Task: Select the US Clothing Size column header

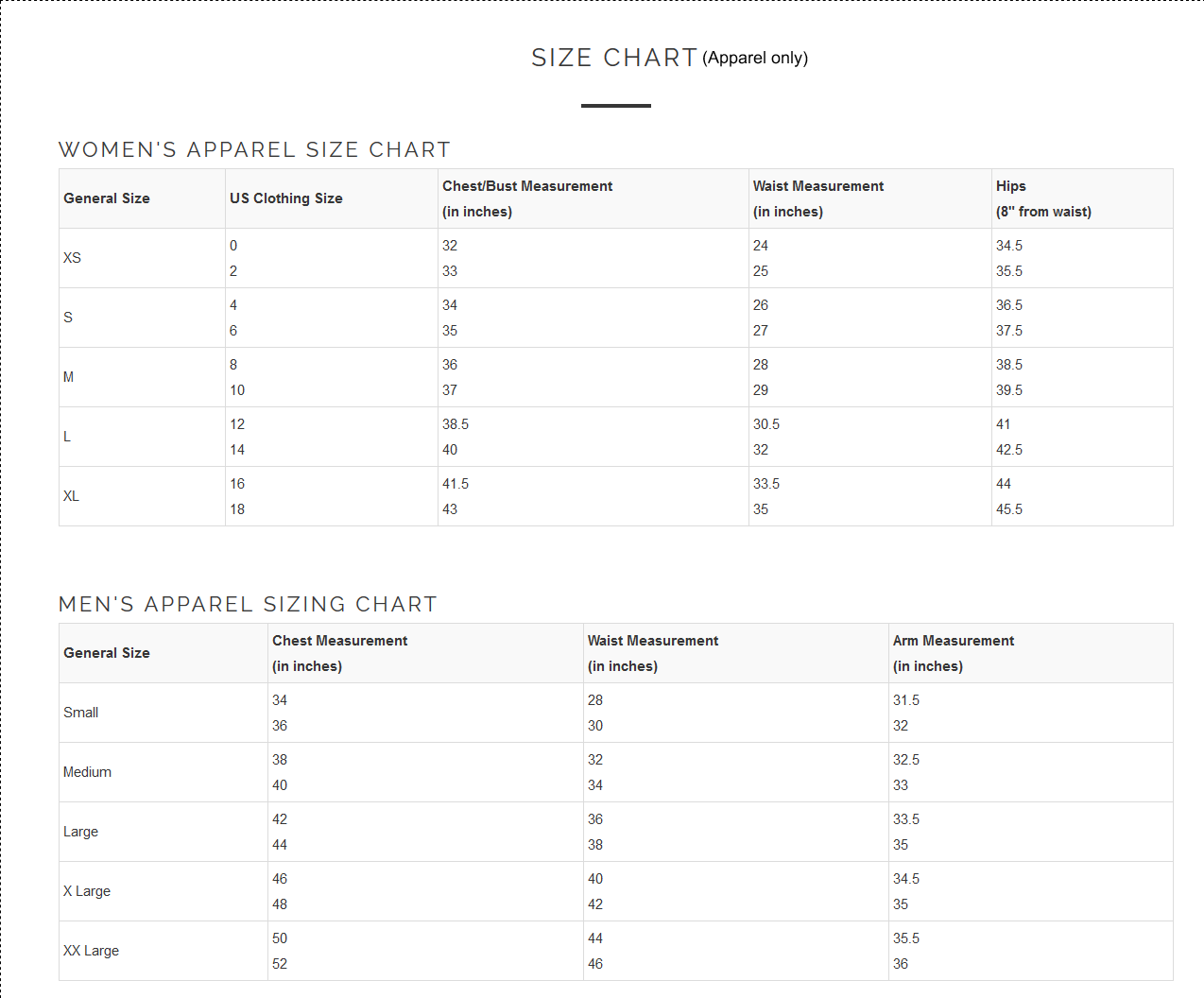Action: [x=286, y=198]
